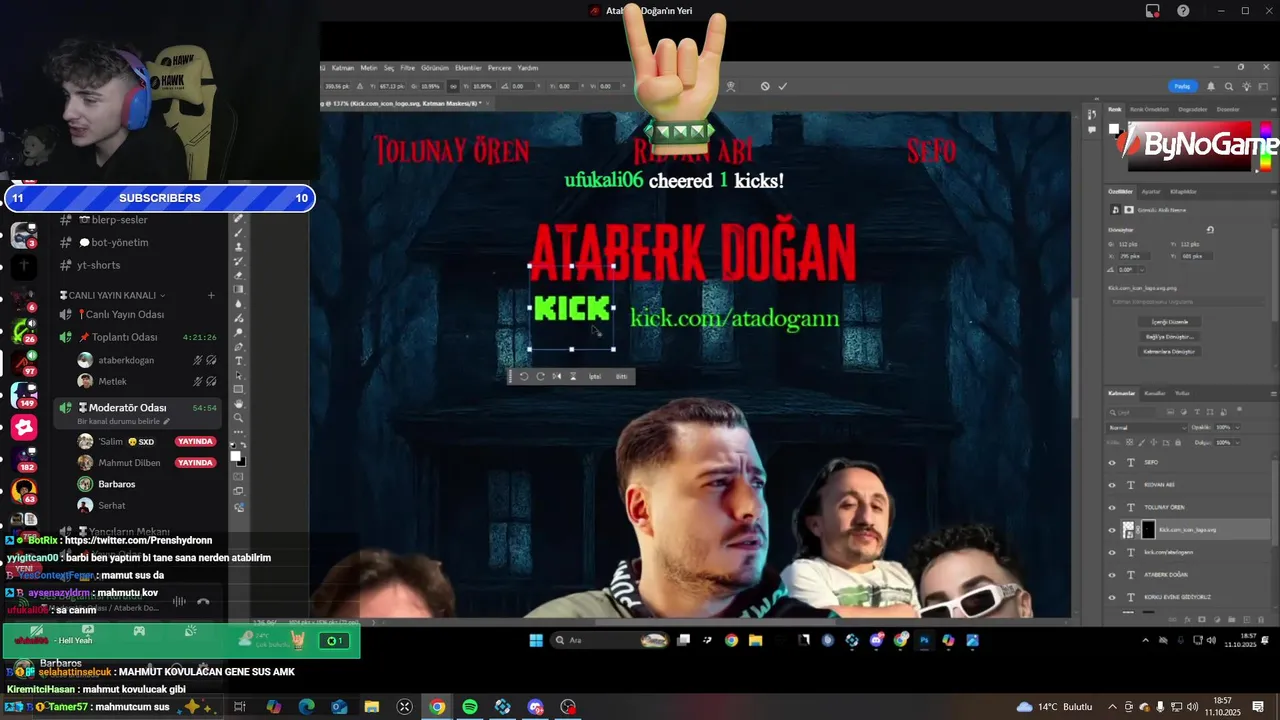Open Photoshop notifications bell icon
Viewport: 1280px width, 720px height.
(1211, 87)
